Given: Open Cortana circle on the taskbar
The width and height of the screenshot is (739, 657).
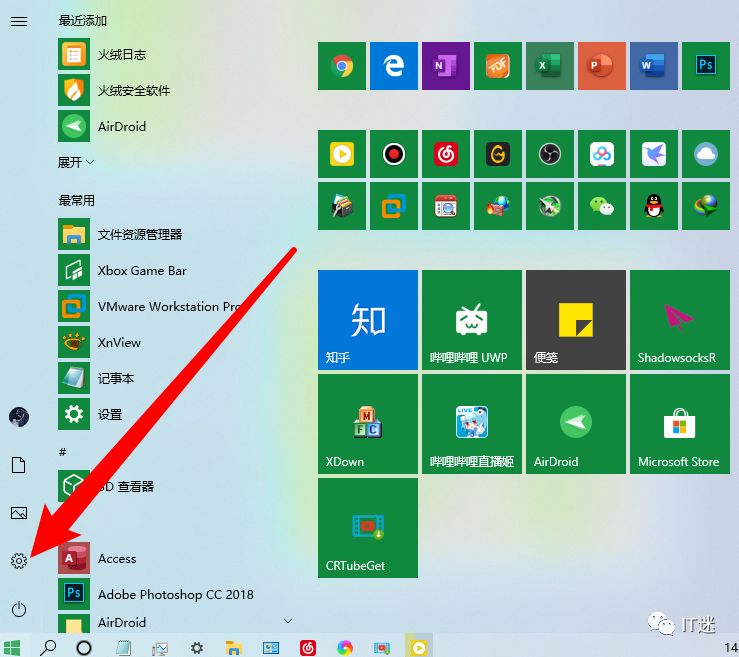Looking at the screenshot, I should 84,648.
